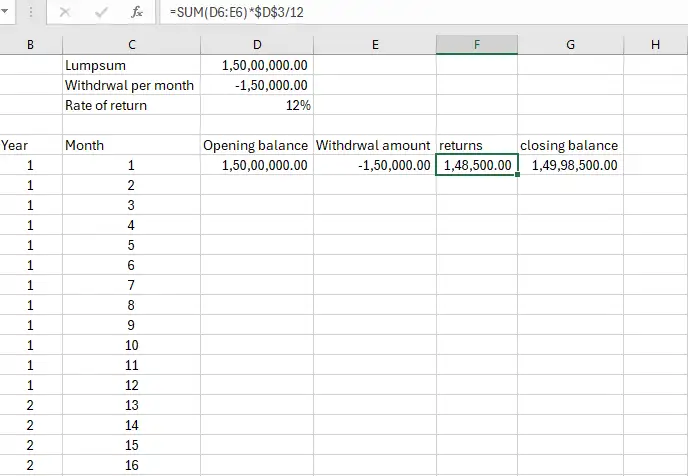The width and height of the screenshot is (688, 476).
Task: Select the closing balance 1,49,98,500.00 cell
Action: [570, 165]
